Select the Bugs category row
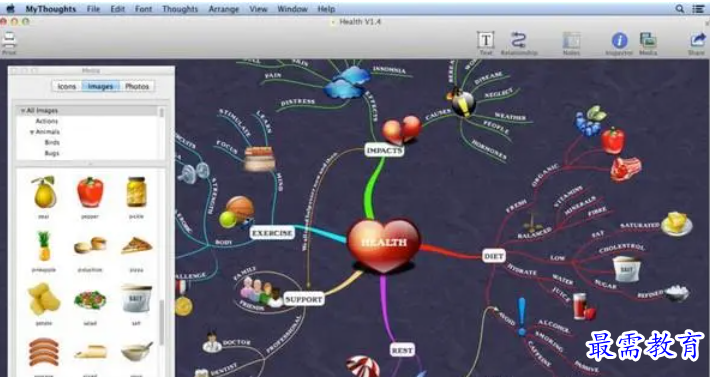Image resolution: width=710 pixels, height=377 pixels. pyautogui.click(x=52, y=153)
